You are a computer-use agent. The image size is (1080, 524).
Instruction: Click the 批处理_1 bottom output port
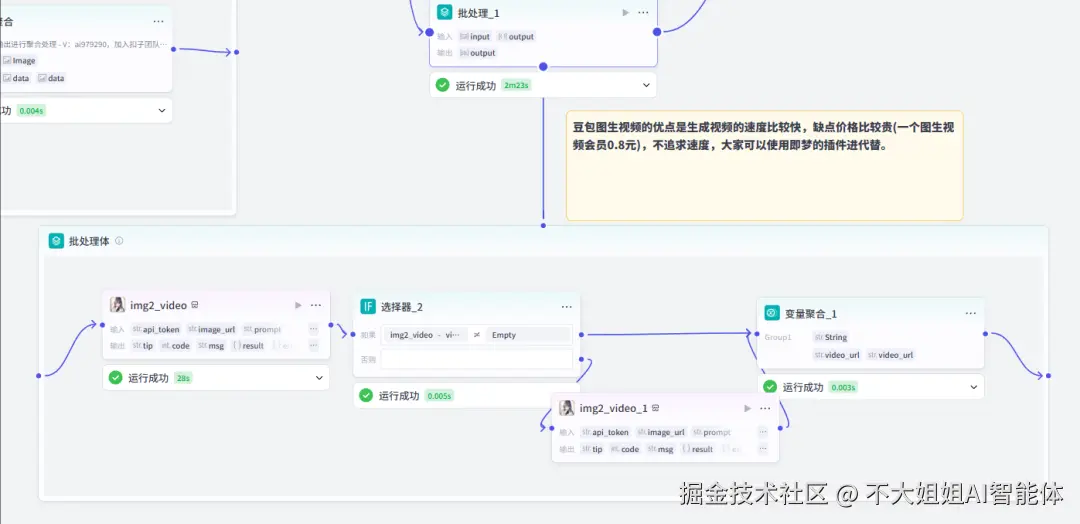pyautogui.click(x=543, y=67)
